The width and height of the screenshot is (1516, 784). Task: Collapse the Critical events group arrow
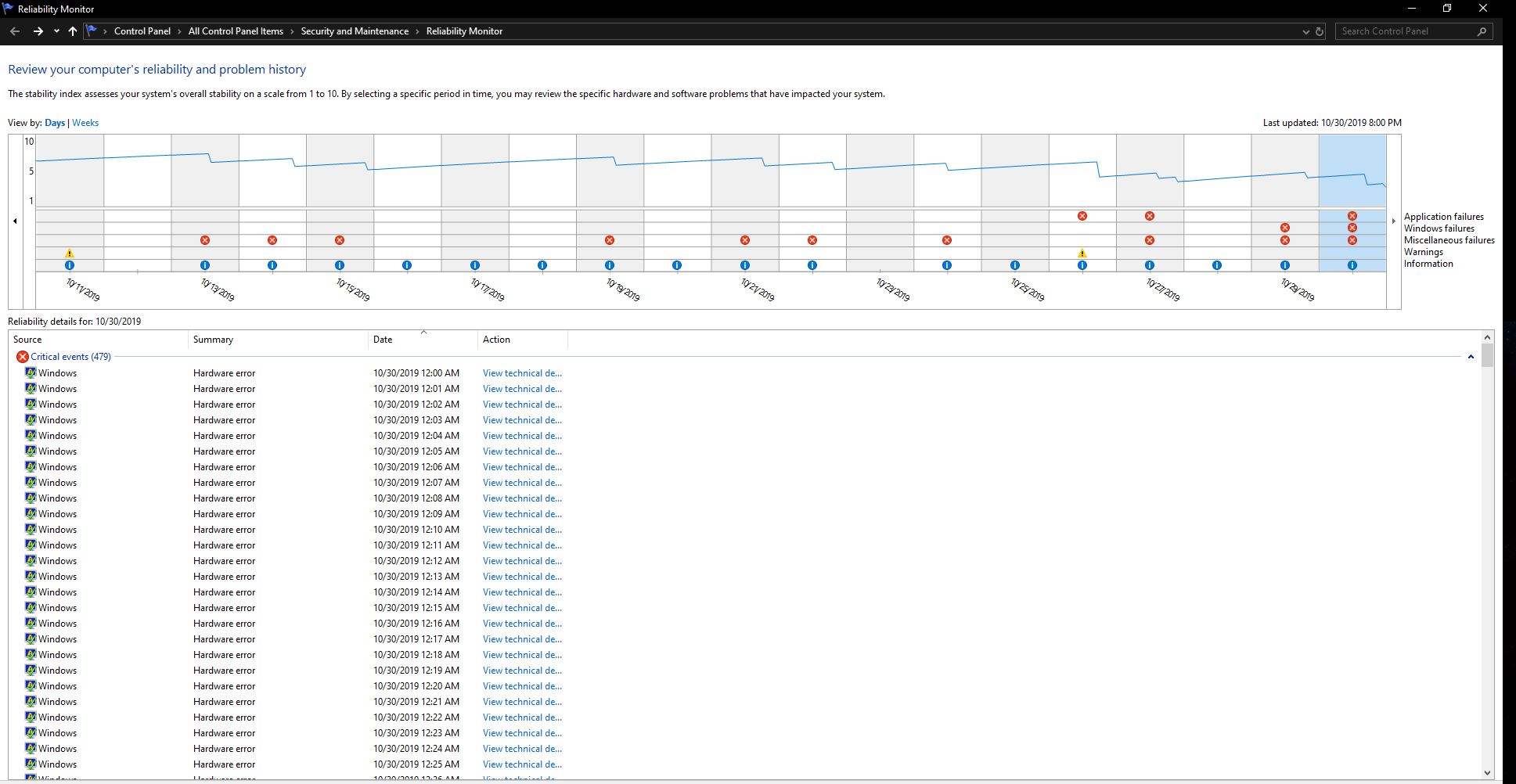point(1471,357)
